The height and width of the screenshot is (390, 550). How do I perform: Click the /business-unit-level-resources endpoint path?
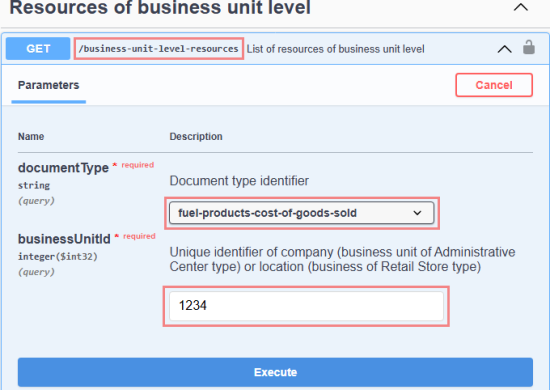[x=159, y=49]
